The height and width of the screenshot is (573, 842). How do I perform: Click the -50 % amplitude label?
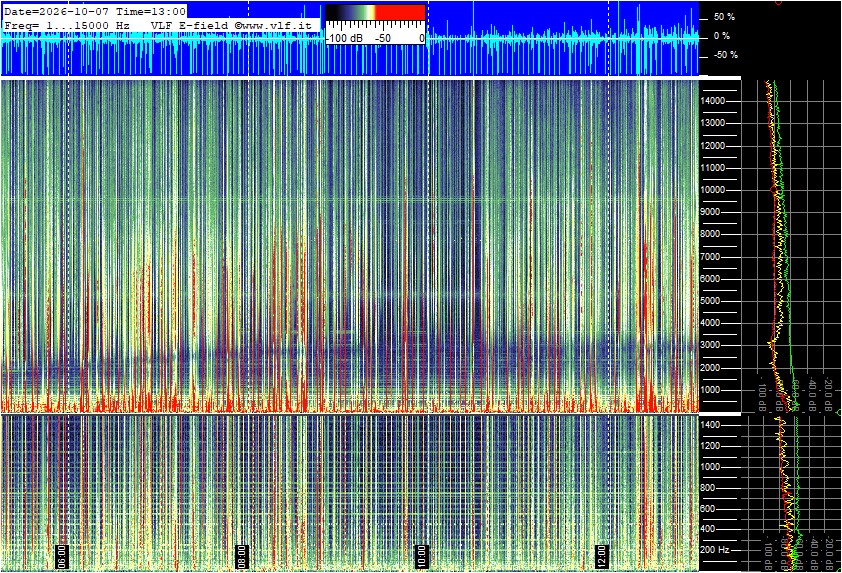point(725,55)
